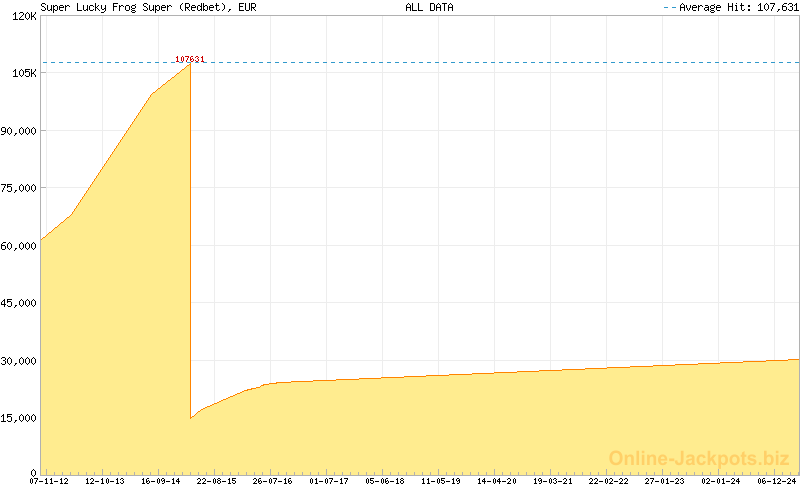Screen dimensions: 800x490
Task: Click the 105K y-axis label
Action: (24, 74)
